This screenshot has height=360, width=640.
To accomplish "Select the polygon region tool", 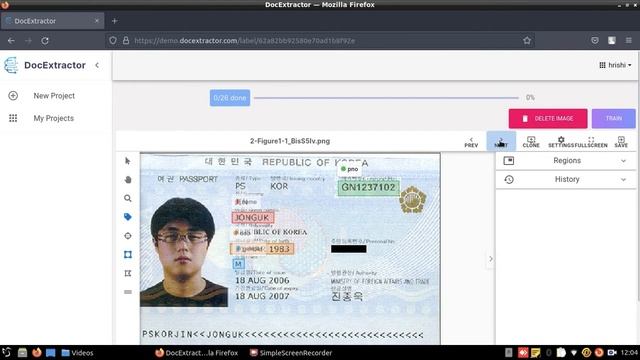I will click(128, 273).
